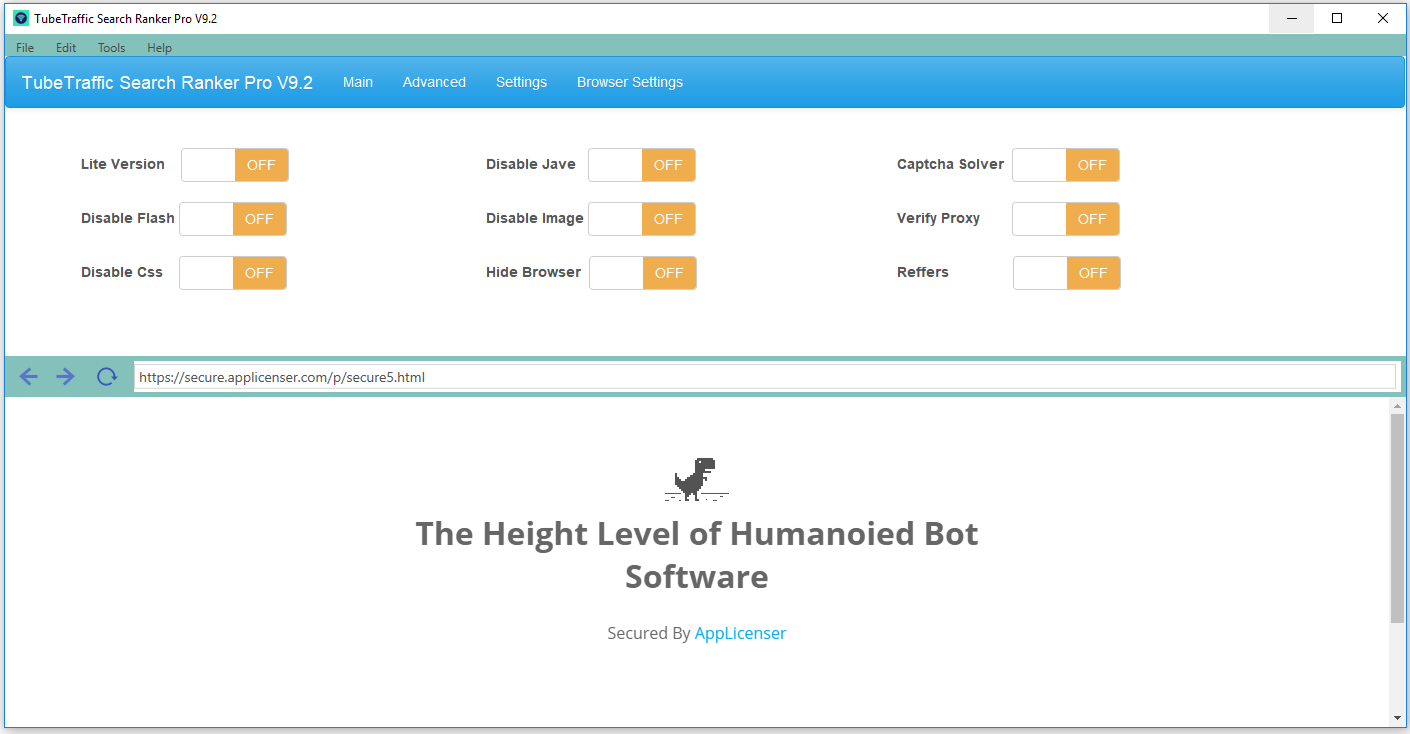This screenshot has width=1410, height=734.
Task: Enable the Disable Image toggle
Action: (642, 219)
